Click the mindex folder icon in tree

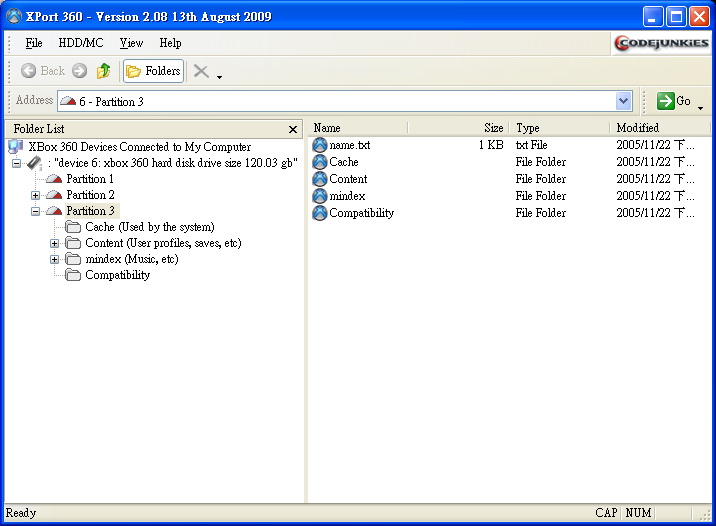(73, 259)
